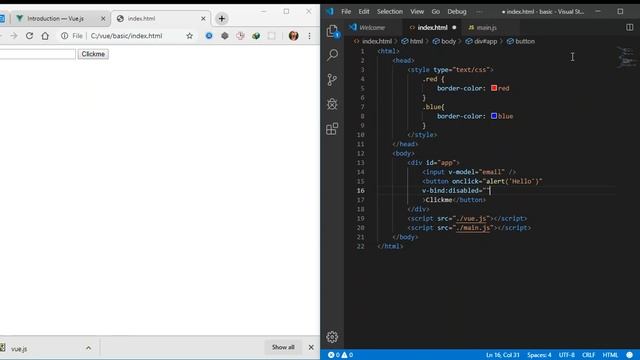Change language mode HTML in status bar

point(610,355)
